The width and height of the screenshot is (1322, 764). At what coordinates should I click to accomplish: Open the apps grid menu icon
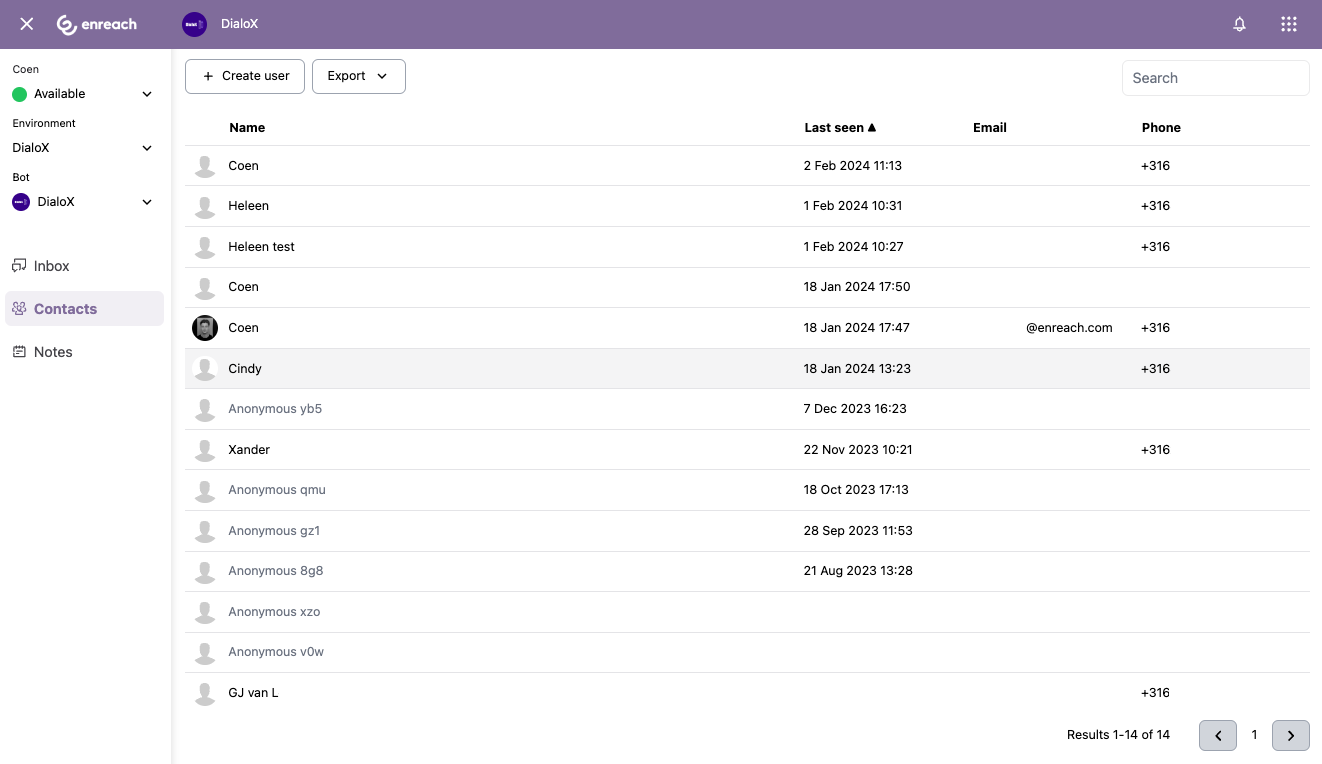[1288, 24]
